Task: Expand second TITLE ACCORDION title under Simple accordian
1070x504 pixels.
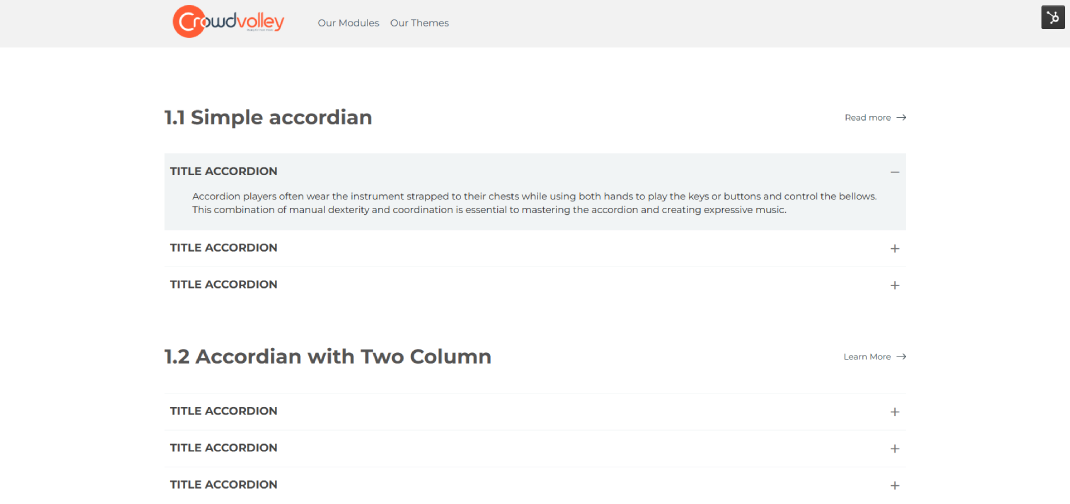Action: [x=224, y=247]
